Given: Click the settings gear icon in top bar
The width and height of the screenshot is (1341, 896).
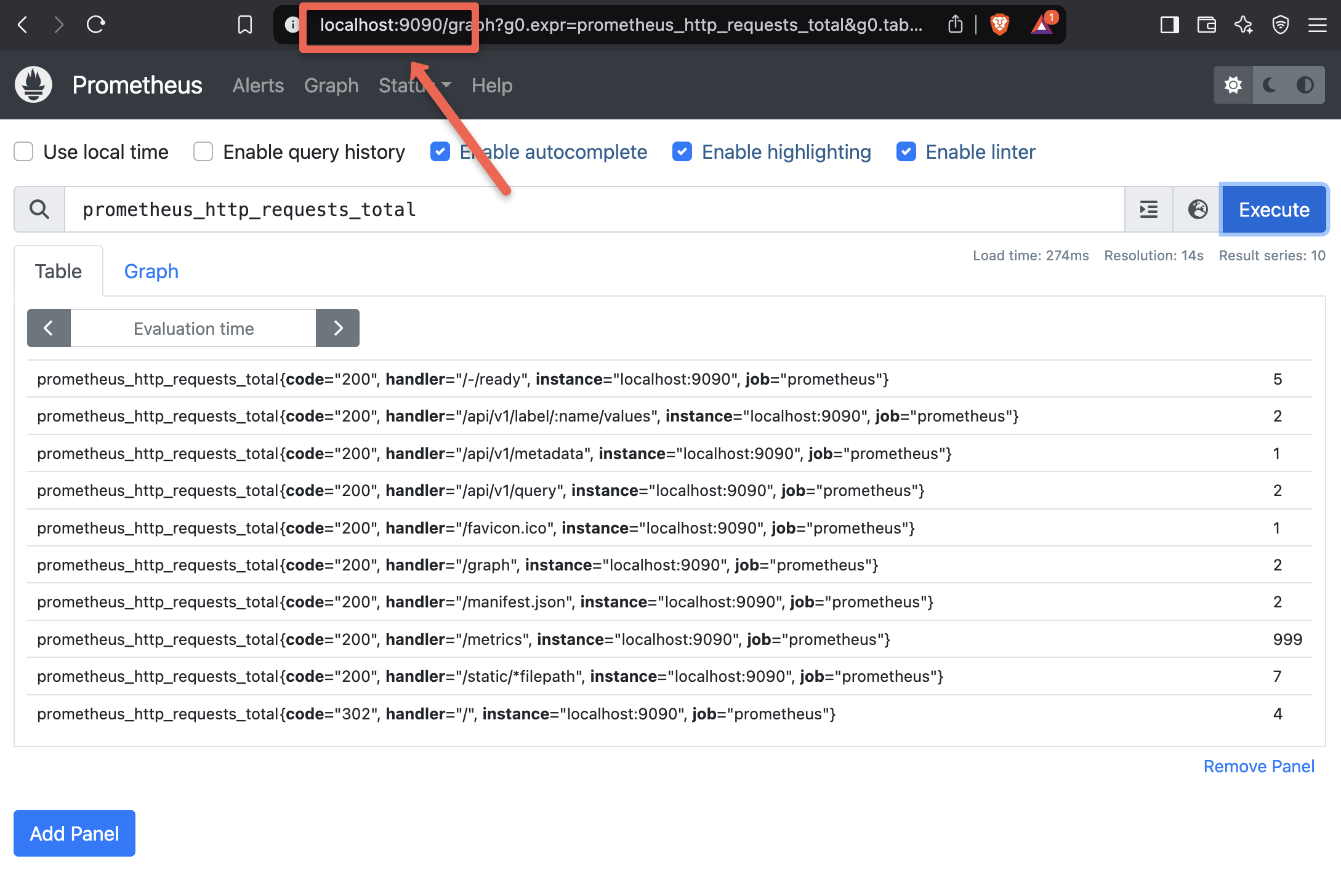Looking at the screenshot, I should pos(1232,84).
